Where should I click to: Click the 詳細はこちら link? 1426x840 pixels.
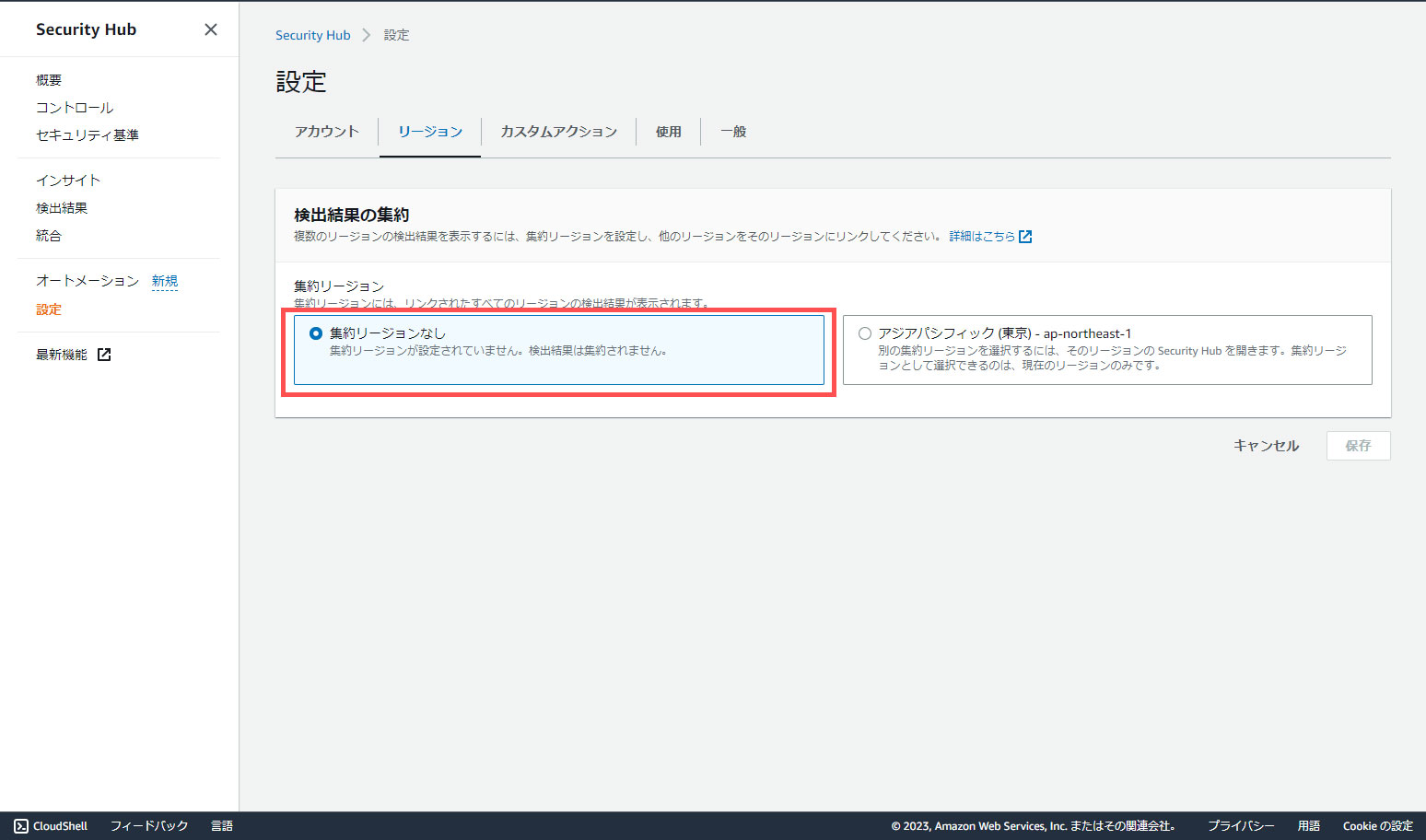click(982, 237)
